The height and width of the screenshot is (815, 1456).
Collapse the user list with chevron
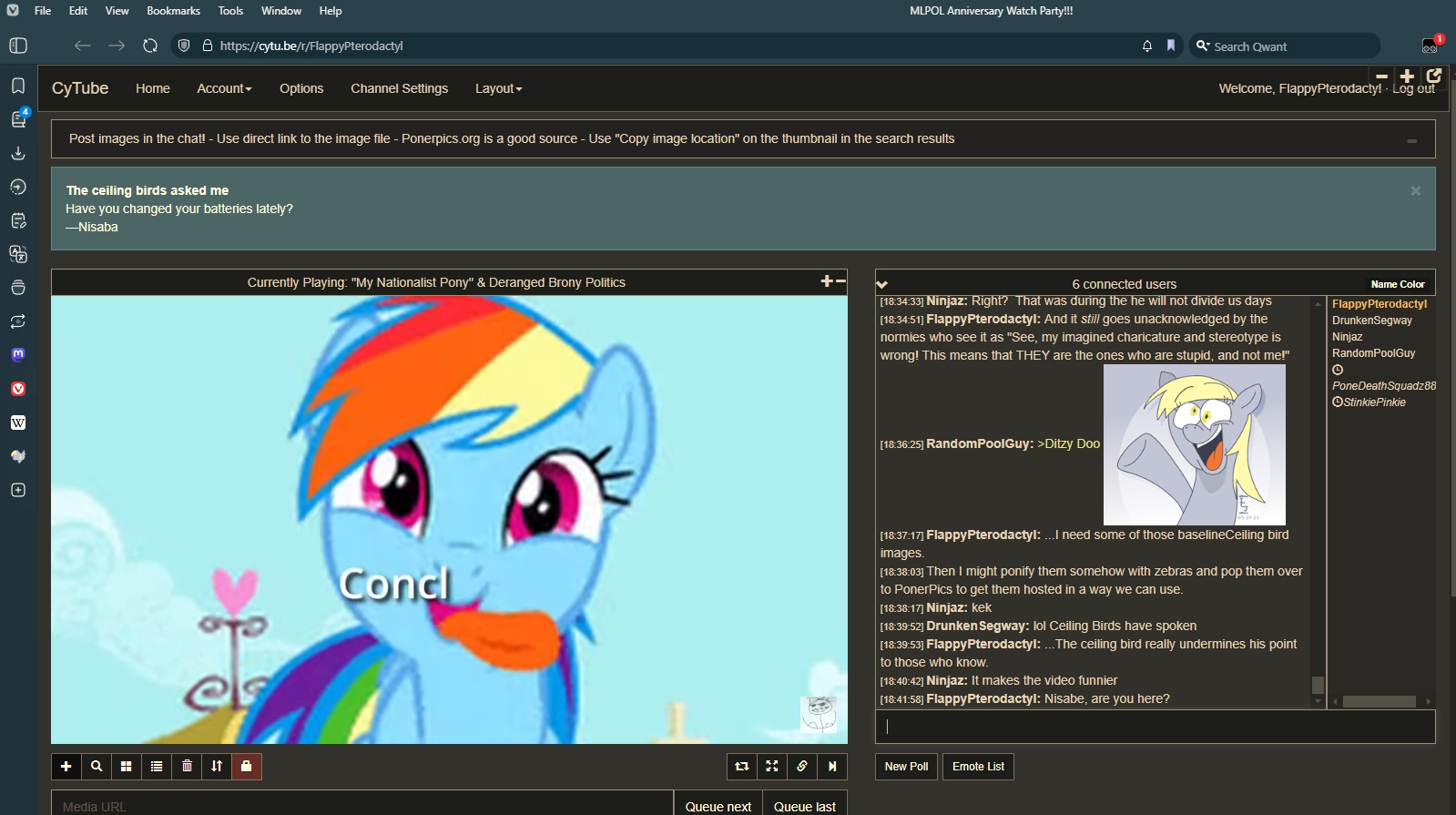[881, 284]
